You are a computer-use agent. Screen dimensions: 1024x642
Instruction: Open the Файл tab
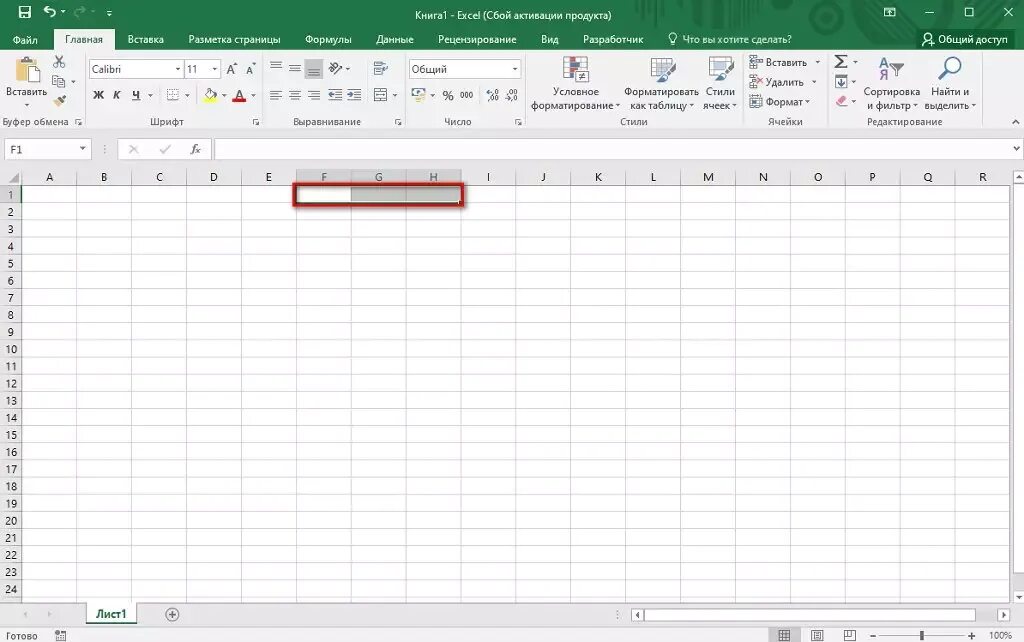pyautogui.click(x=25, y=39)
